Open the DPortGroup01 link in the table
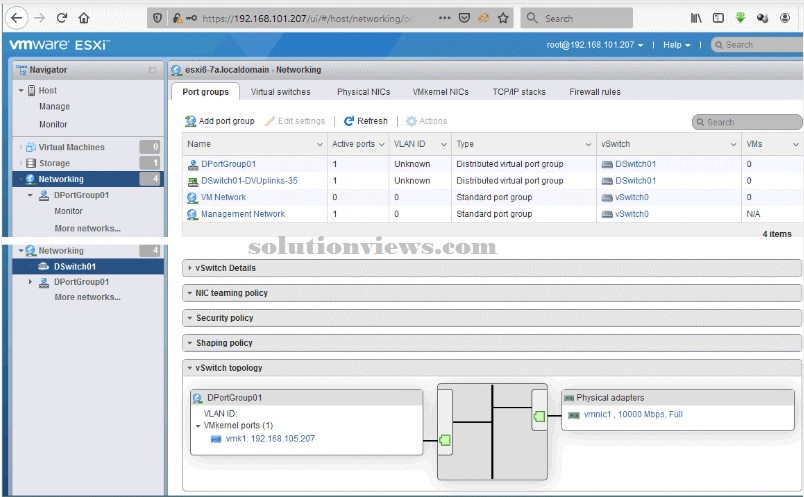The image size is (804, 497). (x=228, y=164)
